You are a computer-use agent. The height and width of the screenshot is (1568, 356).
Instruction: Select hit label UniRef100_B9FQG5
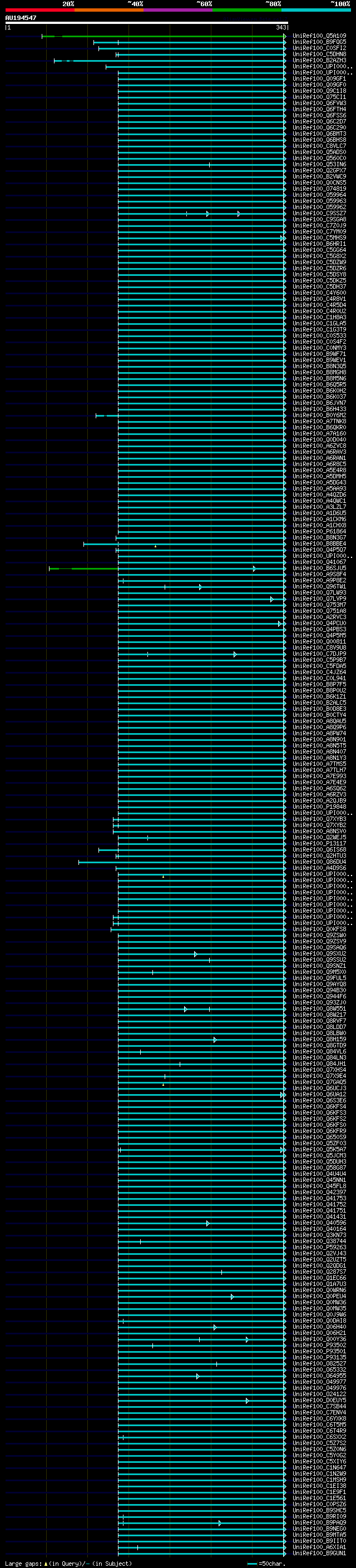[x=319, y=42]
